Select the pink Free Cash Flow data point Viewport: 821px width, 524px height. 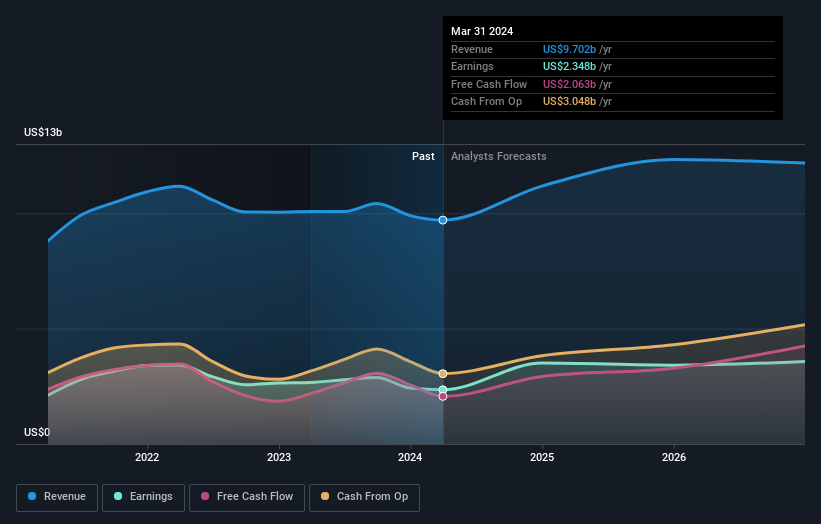[x=443, y=397]
